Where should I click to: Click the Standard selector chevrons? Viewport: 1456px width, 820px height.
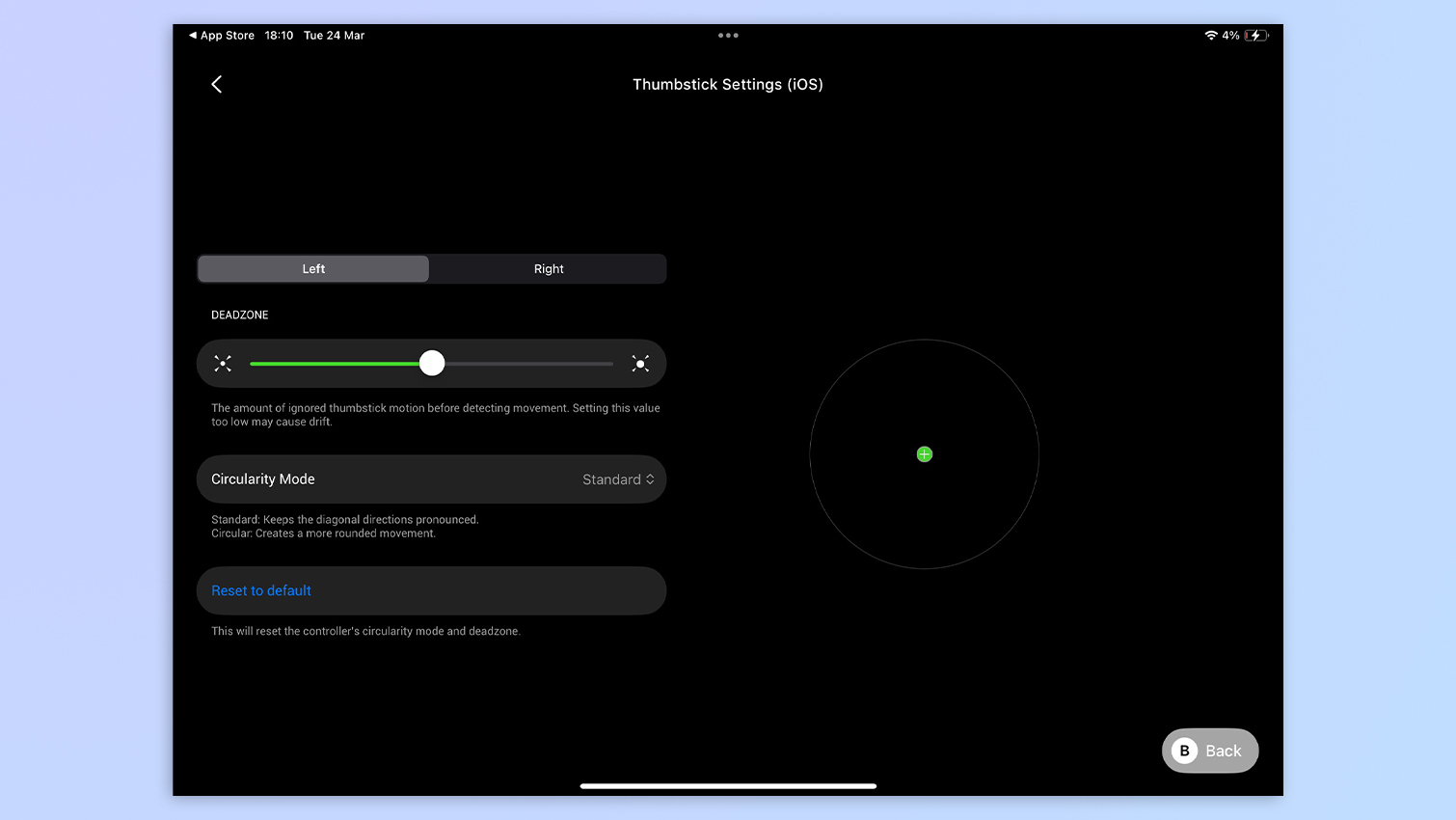click(x=652, y=478)
